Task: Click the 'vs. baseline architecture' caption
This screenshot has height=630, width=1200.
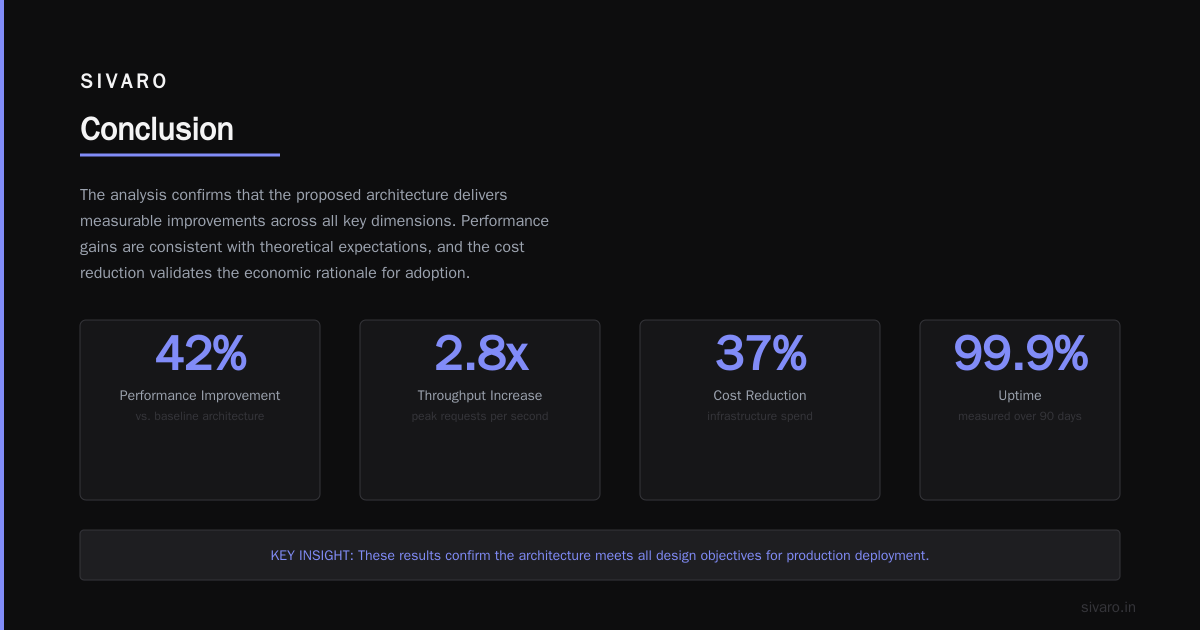Action: coord(200,416)
